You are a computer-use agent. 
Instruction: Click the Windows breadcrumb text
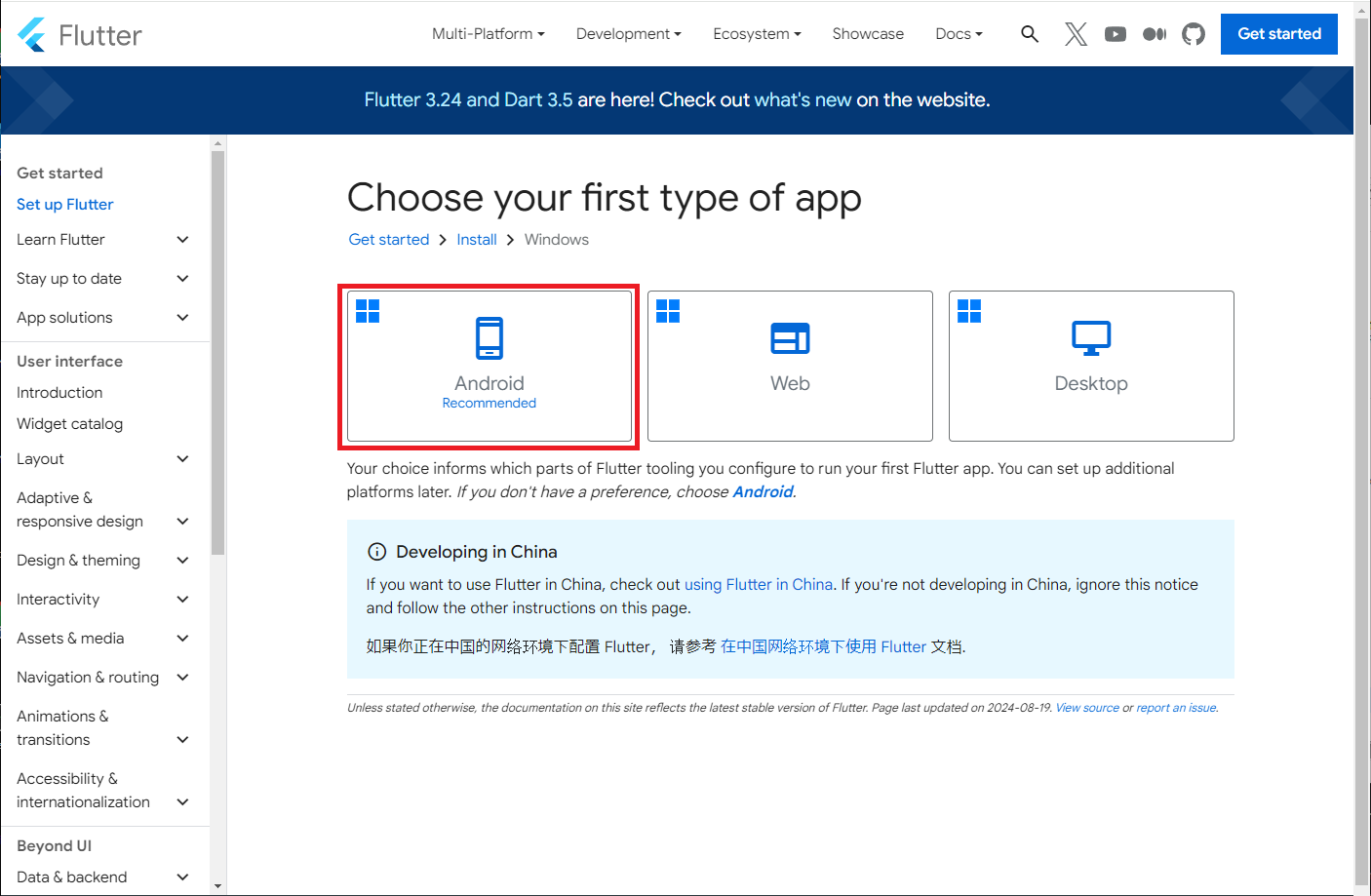[557, 240]
